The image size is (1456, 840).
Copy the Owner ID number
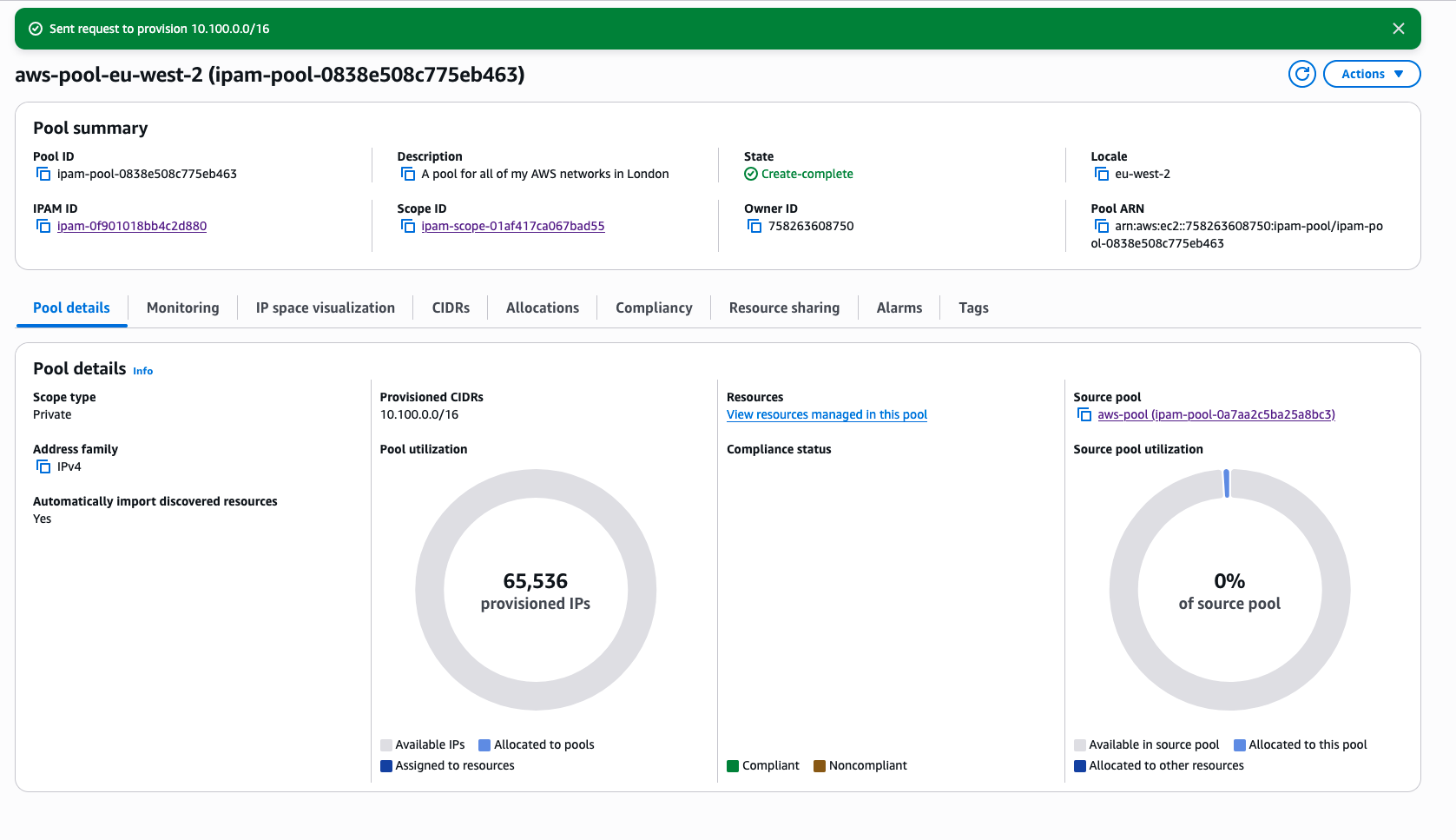(754, 227)
